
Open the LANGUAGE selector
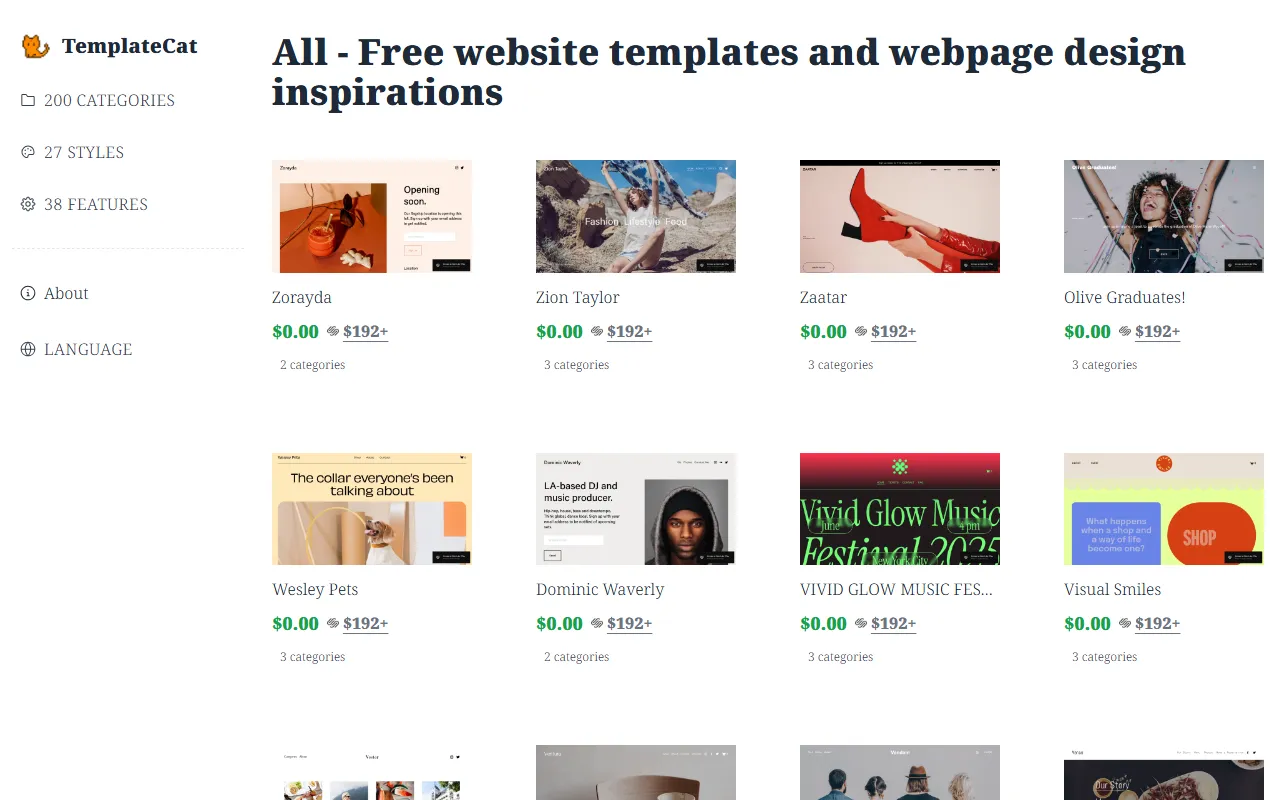88,349
